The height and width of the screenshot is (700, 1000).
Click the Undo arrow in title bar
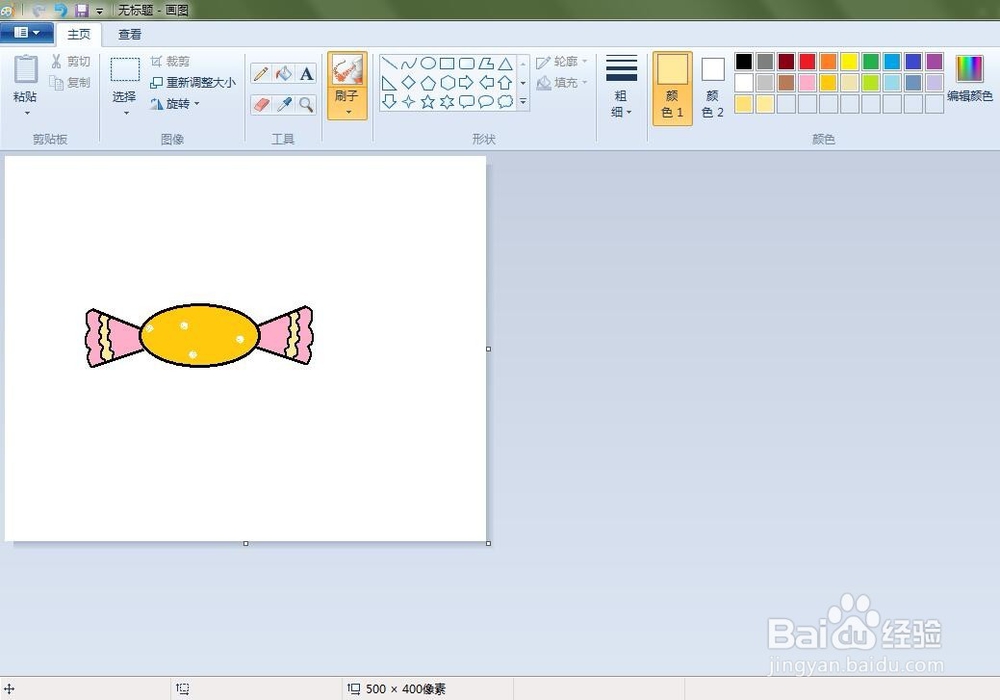pyautogui.click(x=60, y=10)
